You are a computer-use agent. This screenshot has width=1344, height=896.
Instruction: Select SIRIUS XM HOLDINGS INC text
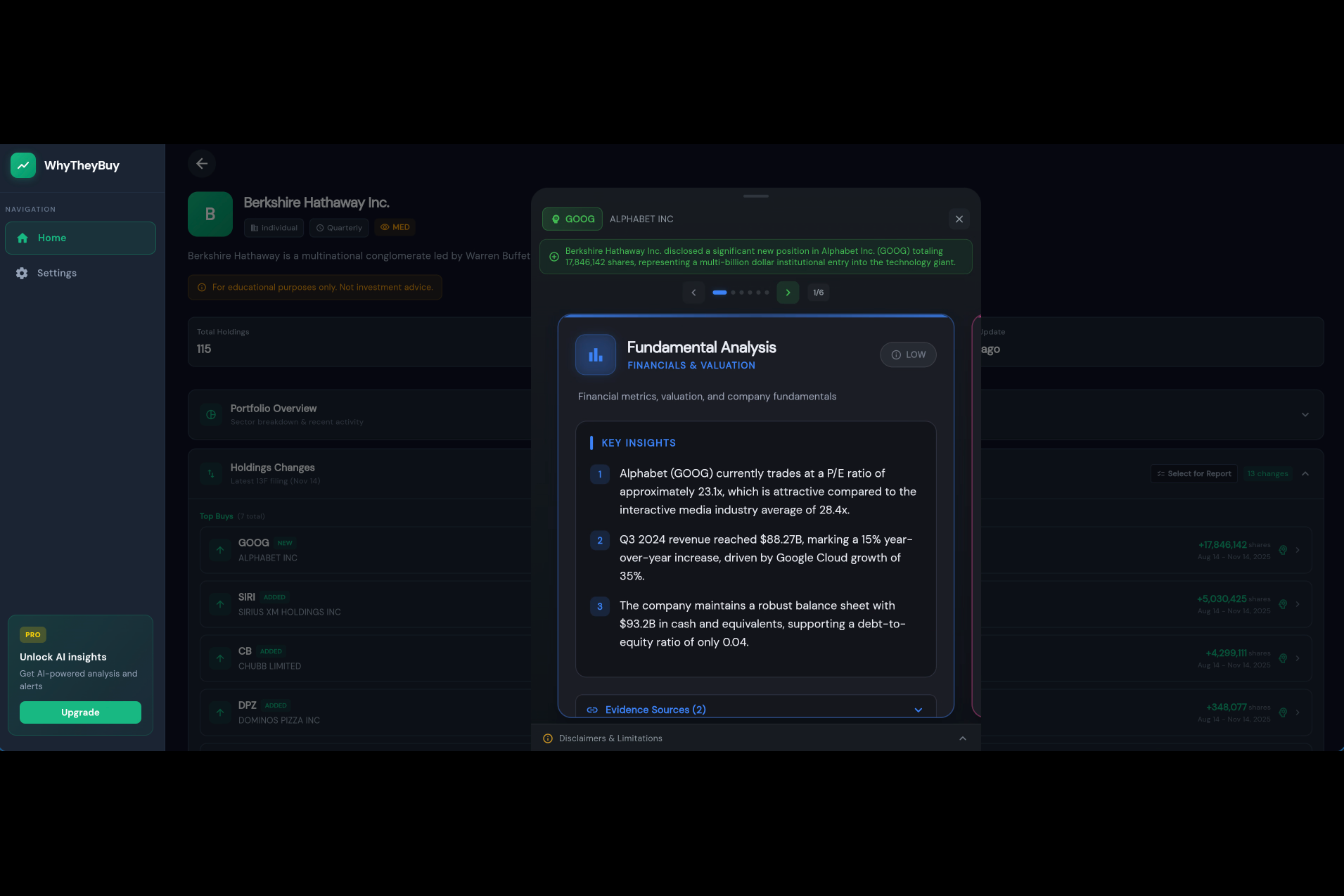point(290,612)
